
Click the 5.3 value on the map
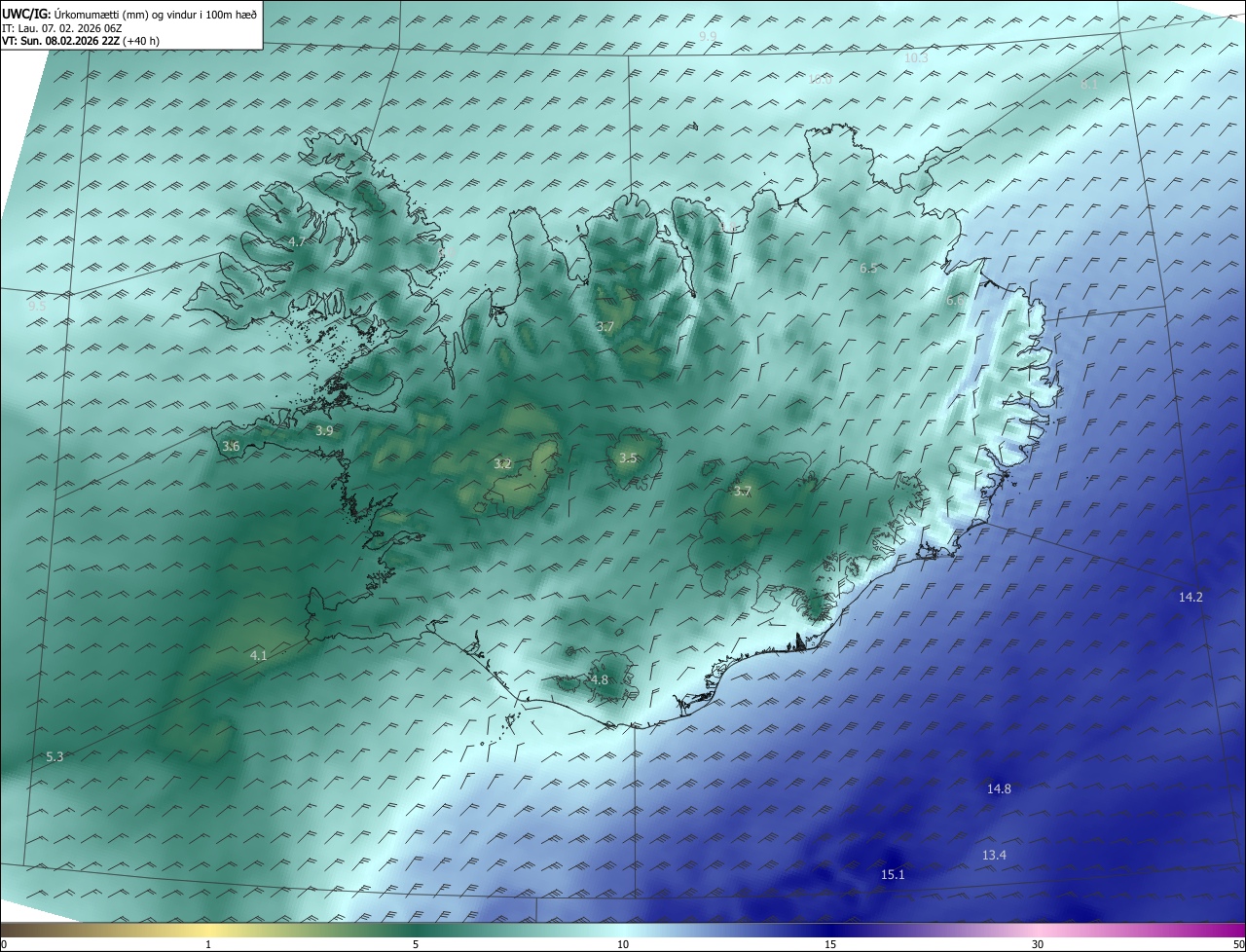pos(55,757)
